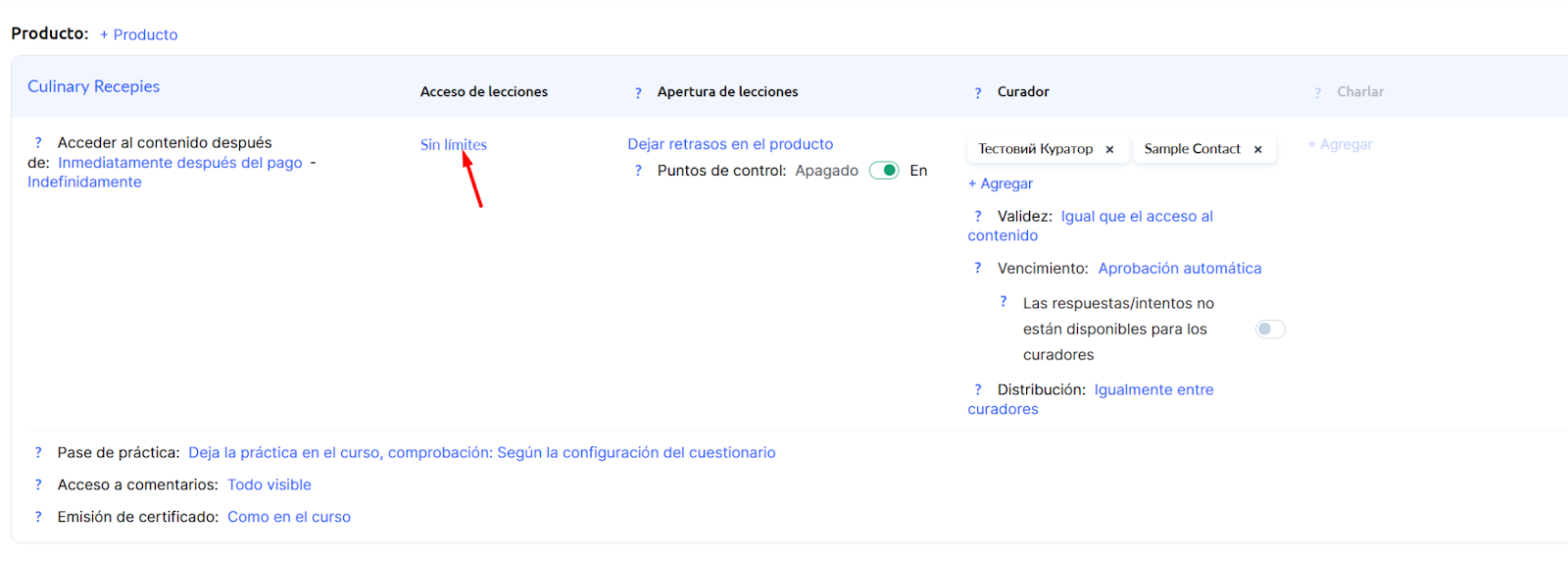Remove Sample Contact curator with x icon
Viewport: 1568px width, 562px height.
(x=1258, y=149)
